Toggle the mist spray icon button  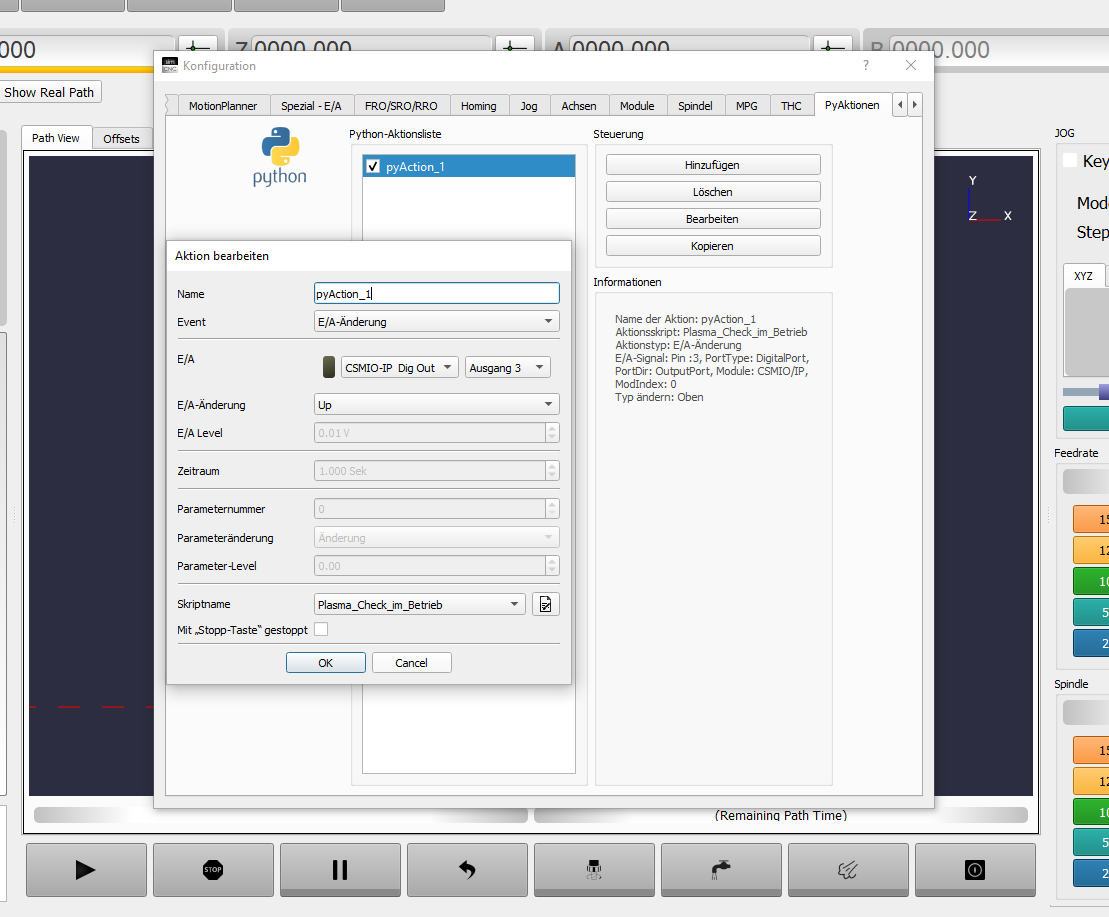(848, 870)
